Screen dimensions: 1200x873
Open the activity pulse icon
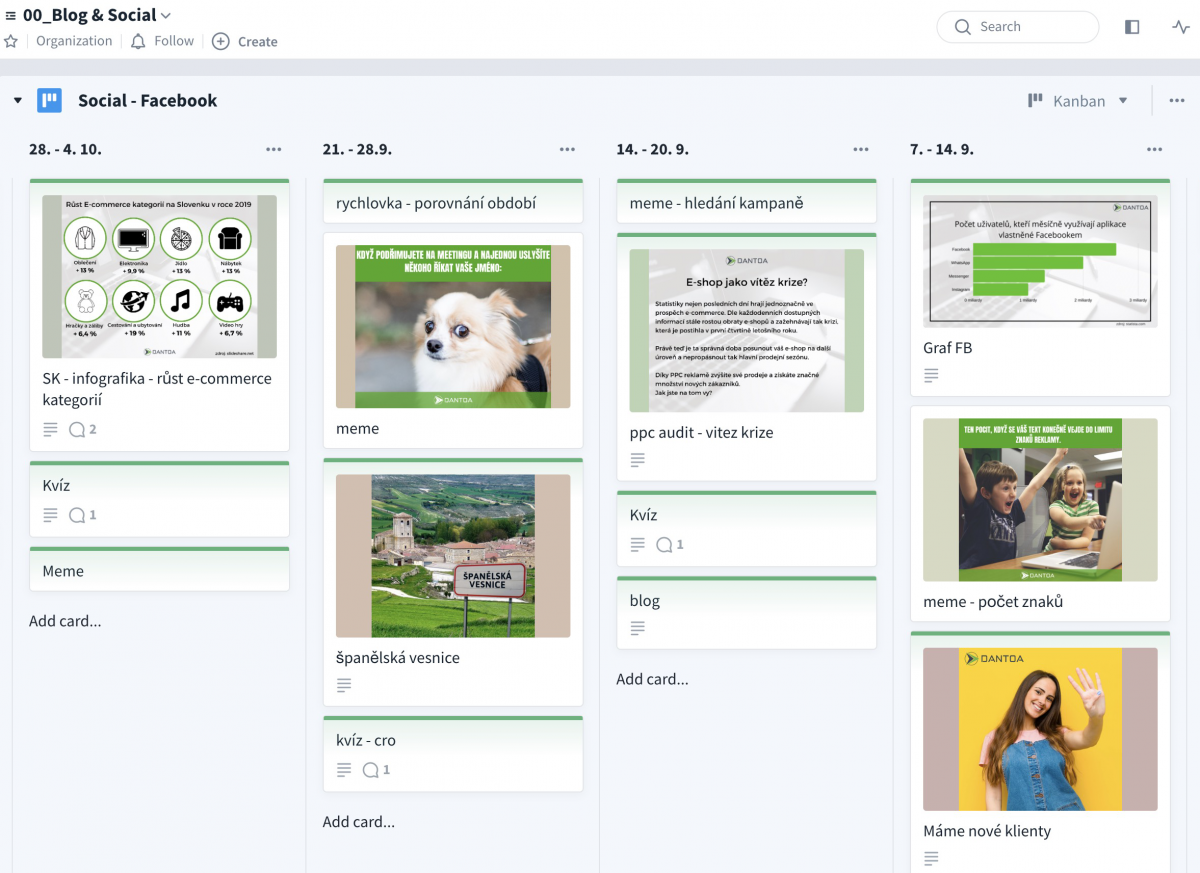pyautogui.click(x=1181, y=27)
